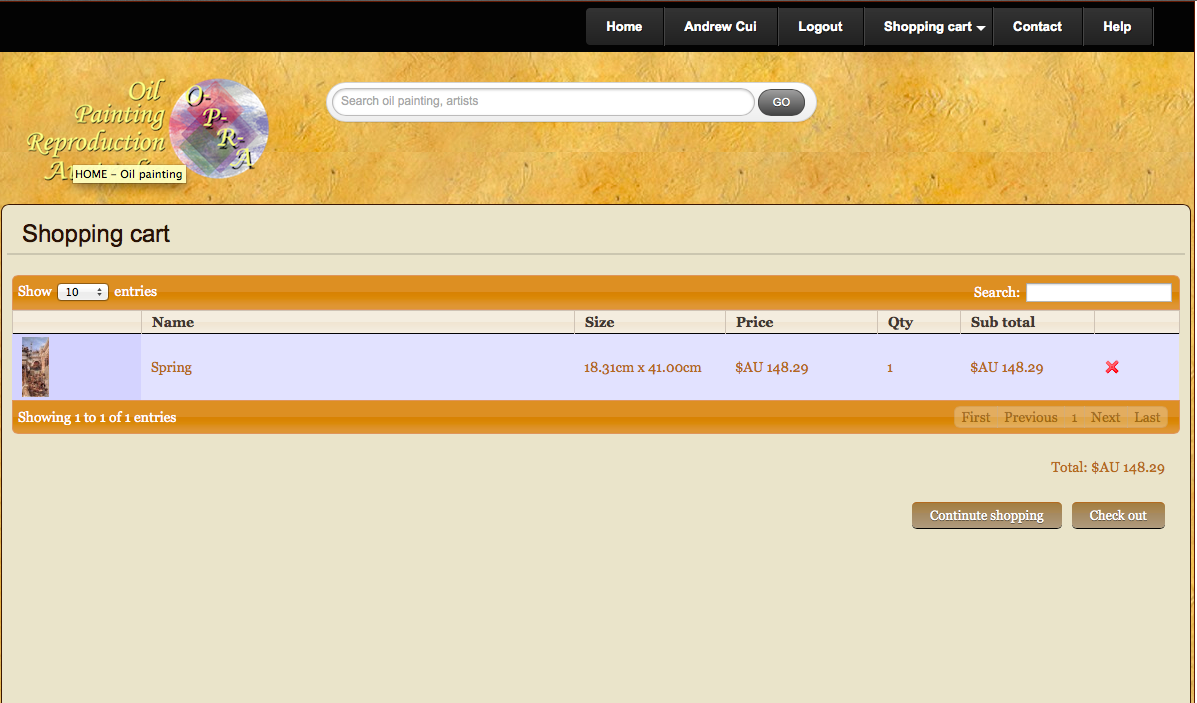Proceed with the Check out button
The image size is (1197, 703).
click(x=1118, y=515)
